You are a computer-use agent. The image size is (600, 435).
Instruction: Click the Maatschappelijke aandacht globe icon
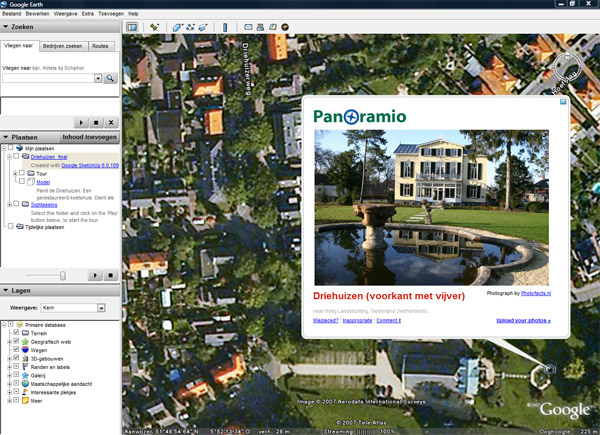coord(25,383)
